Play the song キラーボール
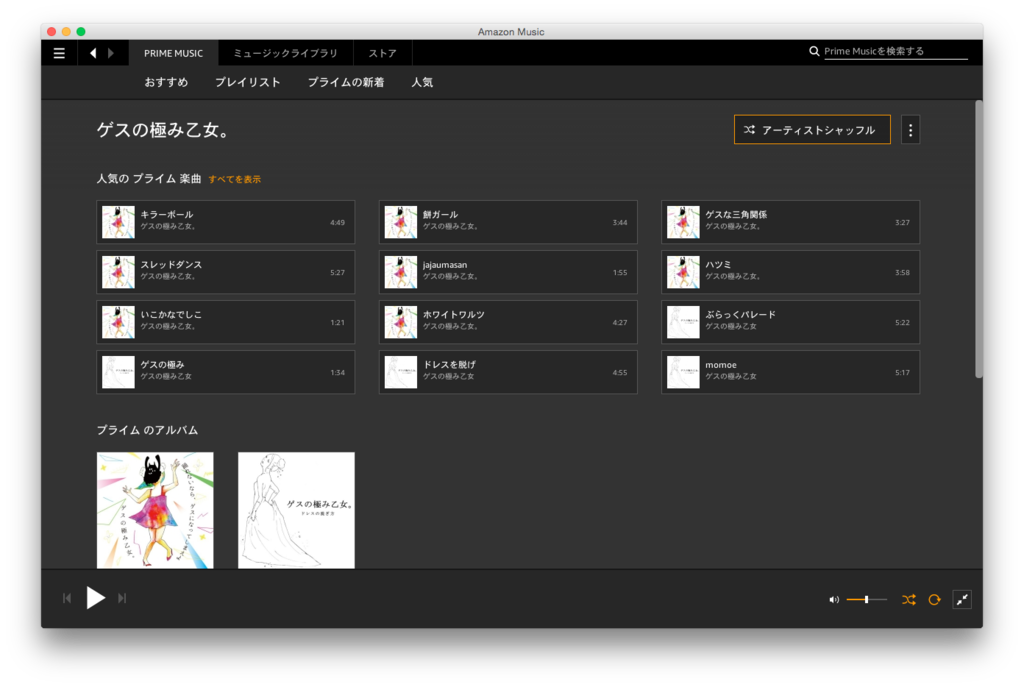 226,222
